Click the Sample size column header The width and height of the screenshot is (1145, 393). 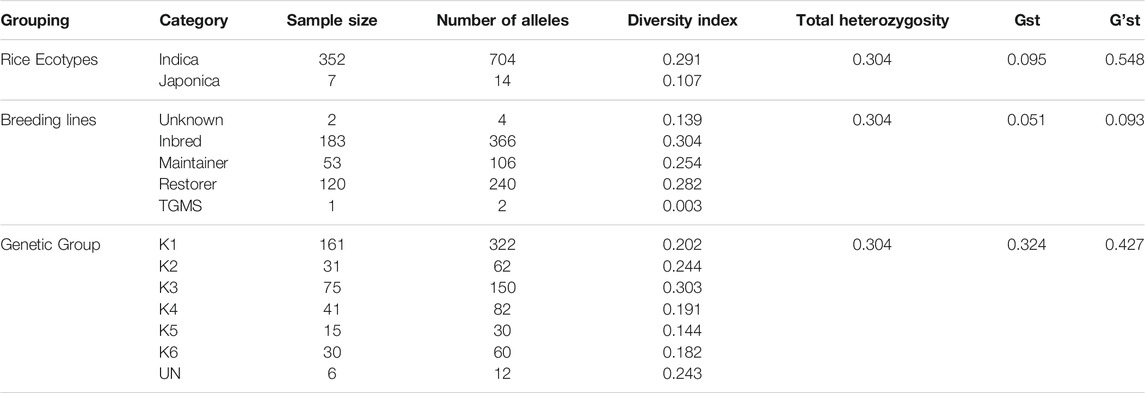[332, 21]
